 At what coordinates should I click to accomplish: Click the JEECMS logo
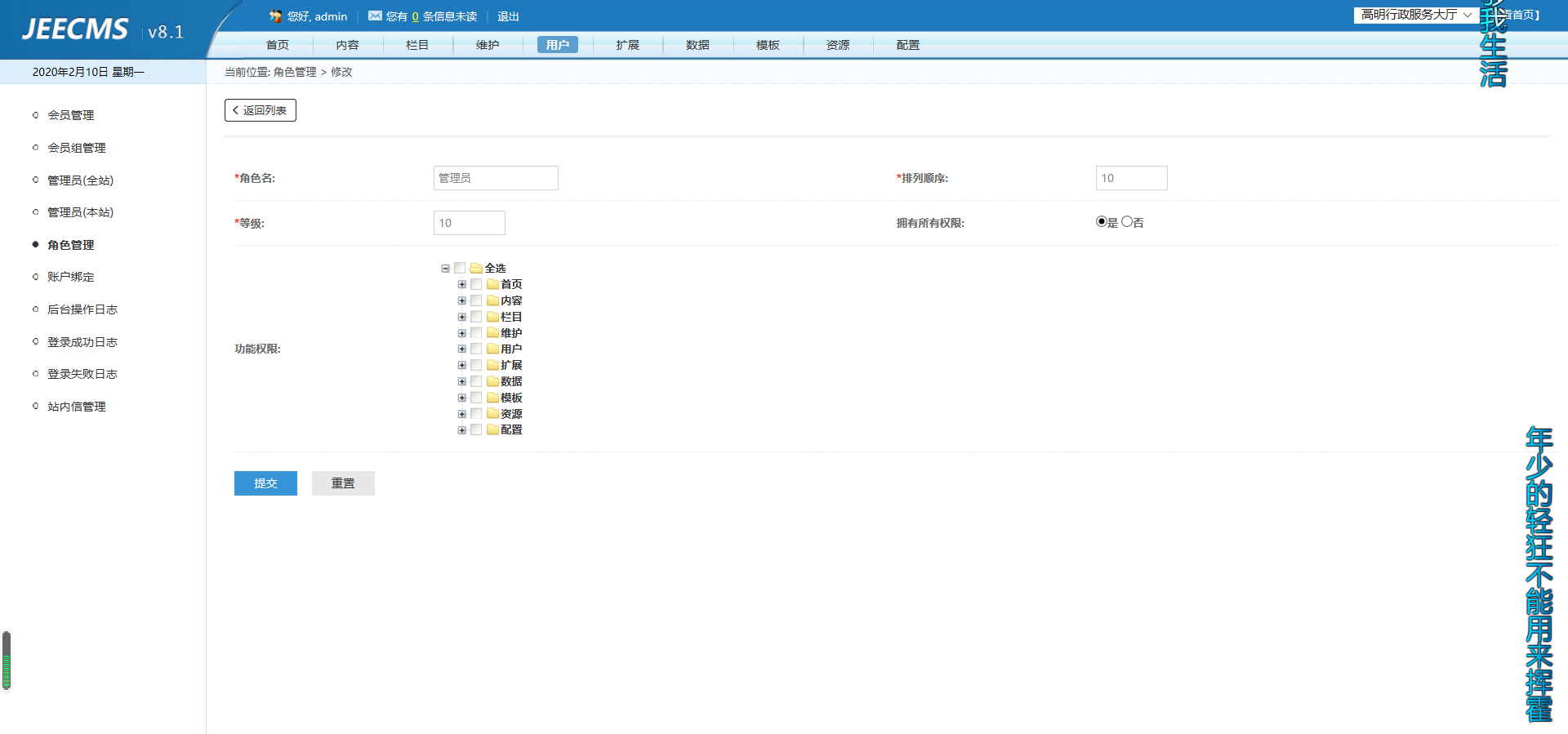(75, 29)
